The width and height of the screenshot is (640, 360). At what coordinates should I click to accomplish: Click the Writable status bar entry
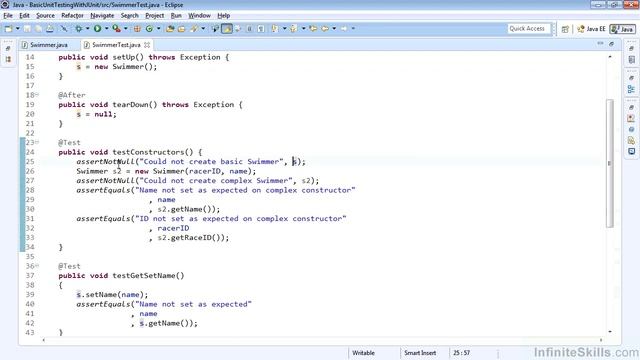pyautogui.click(x=363, y=353)
